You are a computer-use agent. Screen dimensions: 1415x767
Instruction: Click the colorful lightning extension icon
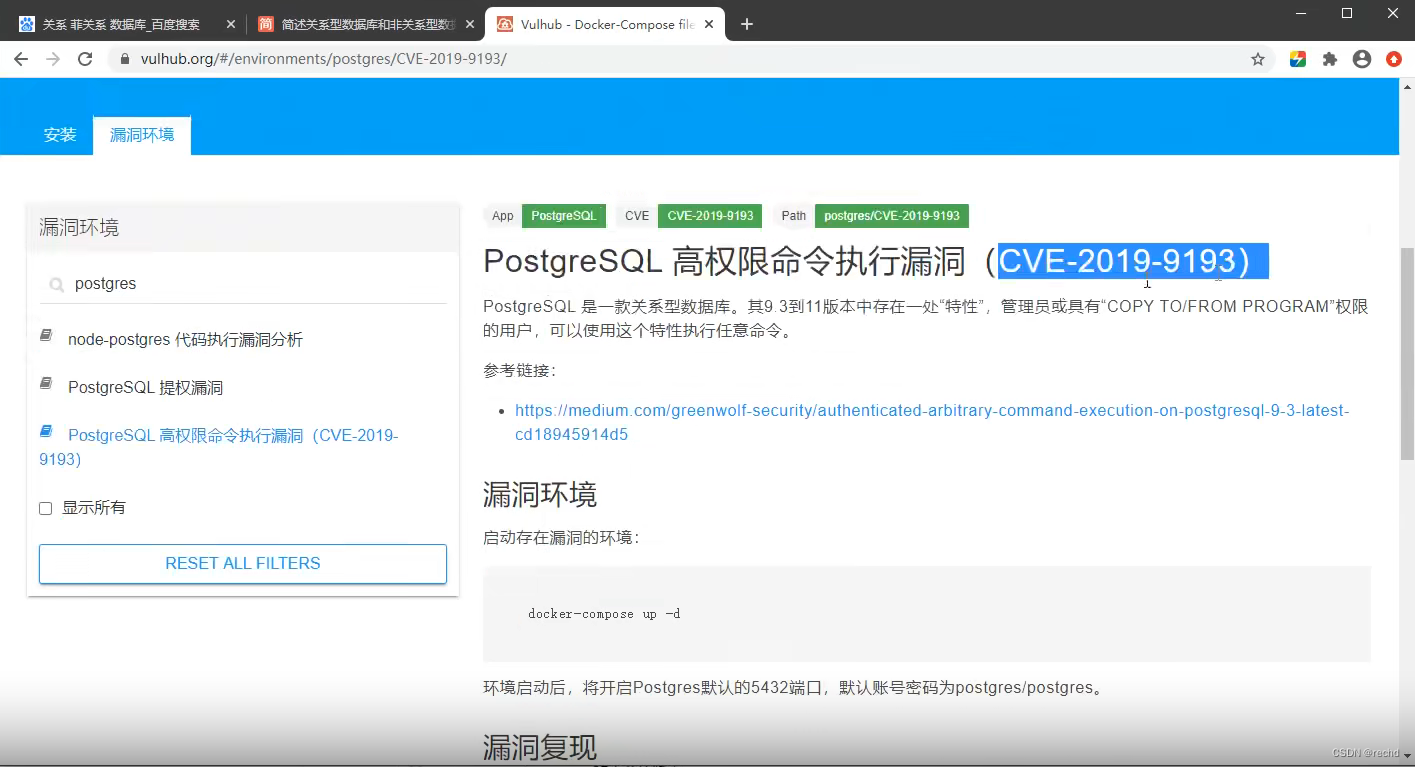(1297, 59)
